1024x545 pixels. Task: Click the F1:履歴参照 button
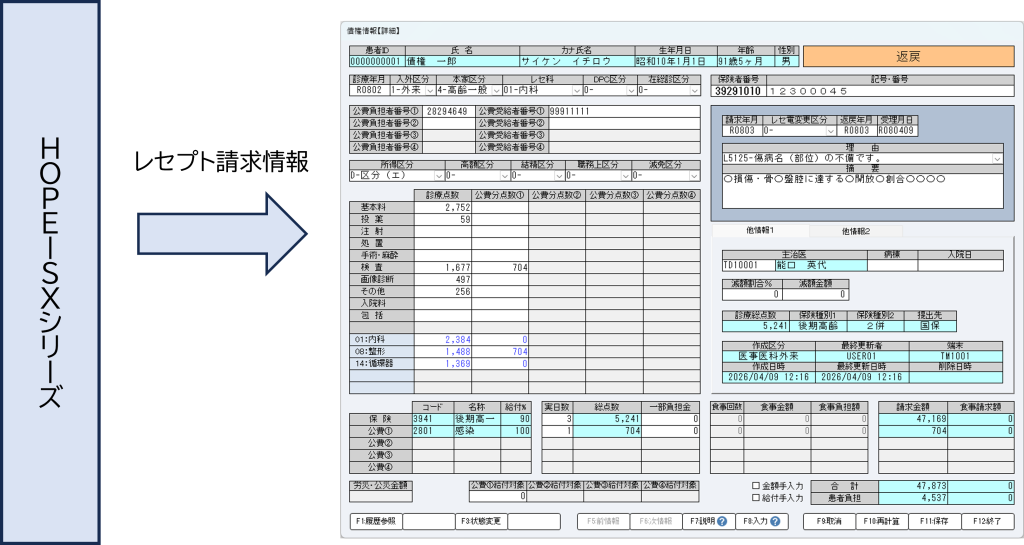click(376, 522)
